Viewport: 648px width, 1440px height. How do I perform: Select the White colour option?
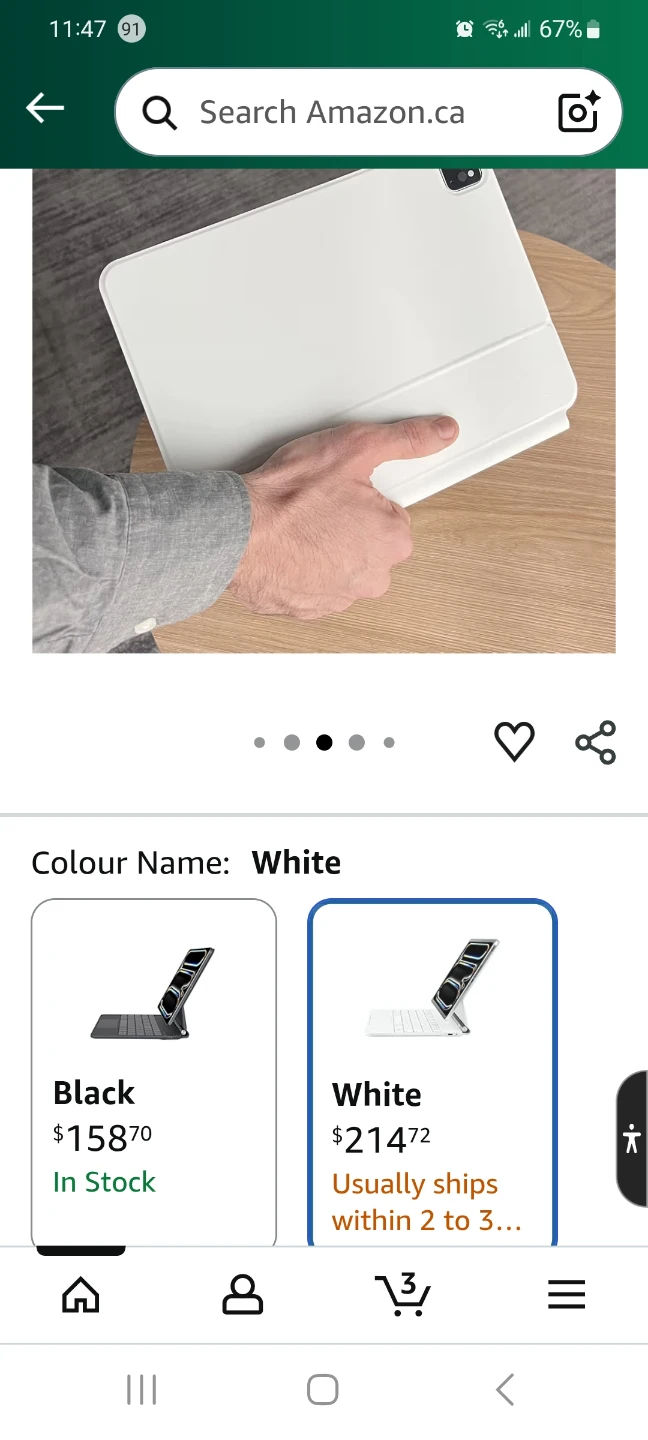(x=432, y=1072)
